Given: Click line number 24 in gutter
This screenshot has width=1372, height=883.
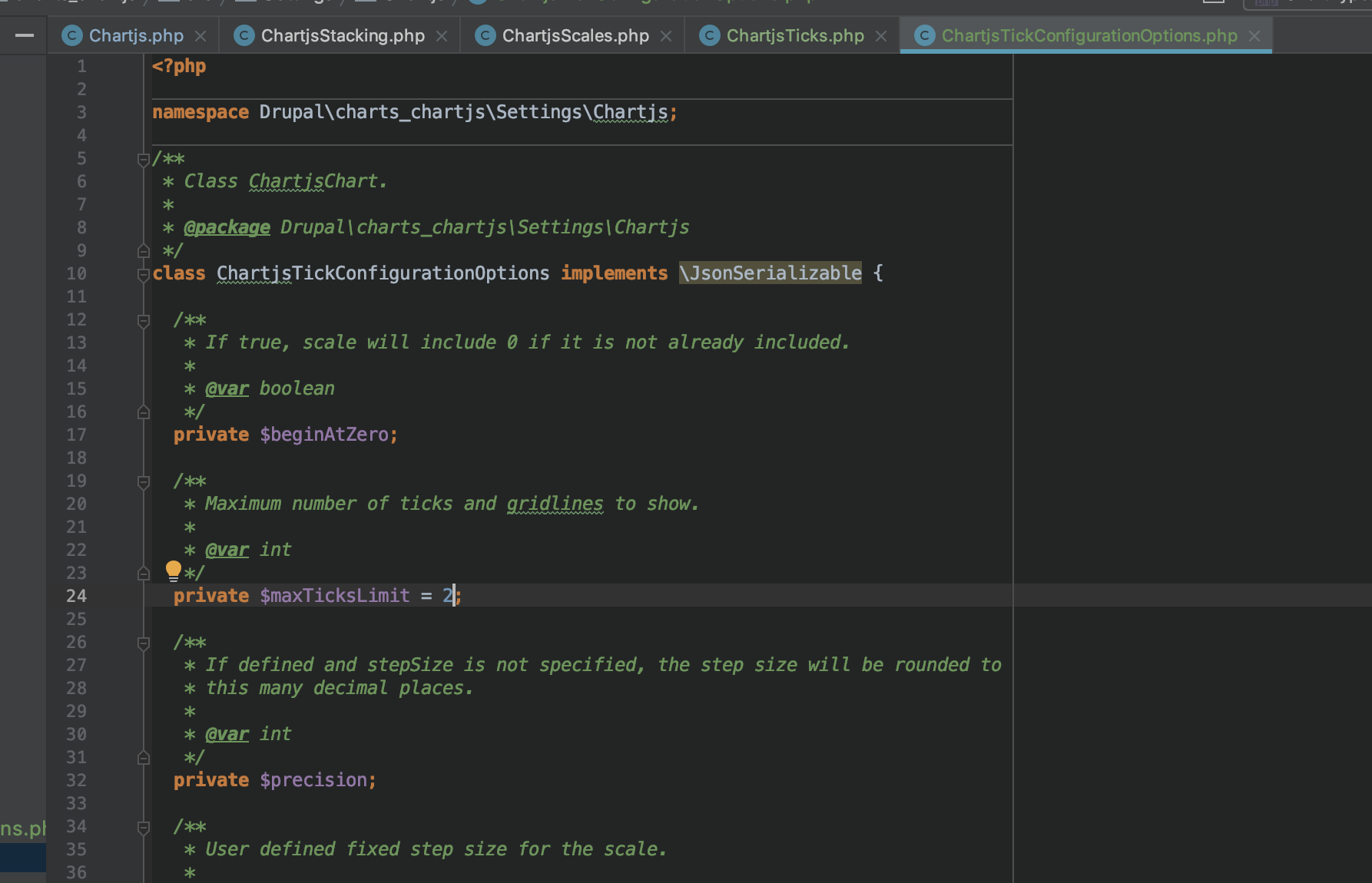Looking at the screenshot, I should [76, 595].
